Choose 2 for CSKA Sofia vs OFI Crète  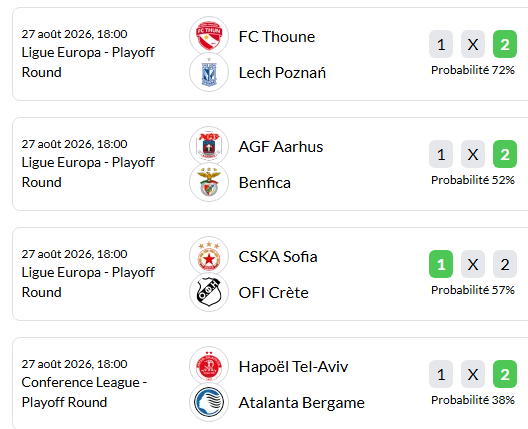[505, 264]
